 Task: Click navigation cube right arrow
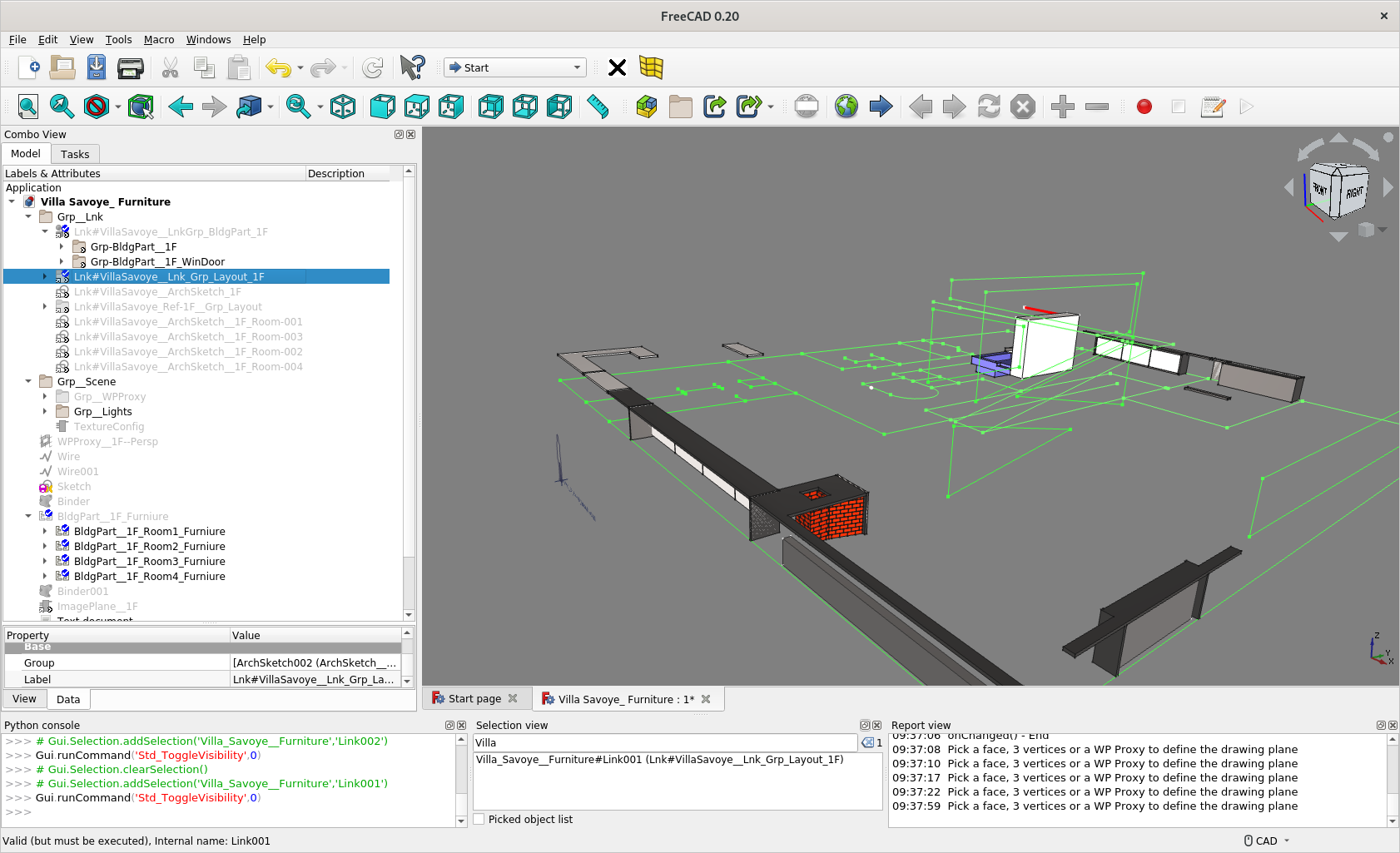coord(1388,188)
